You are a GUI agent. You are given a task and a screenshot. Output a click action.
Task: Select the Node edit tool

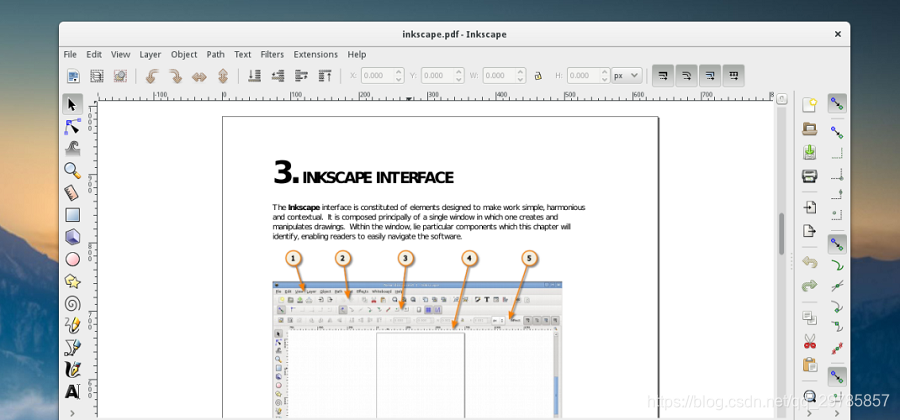pos(72,126)
